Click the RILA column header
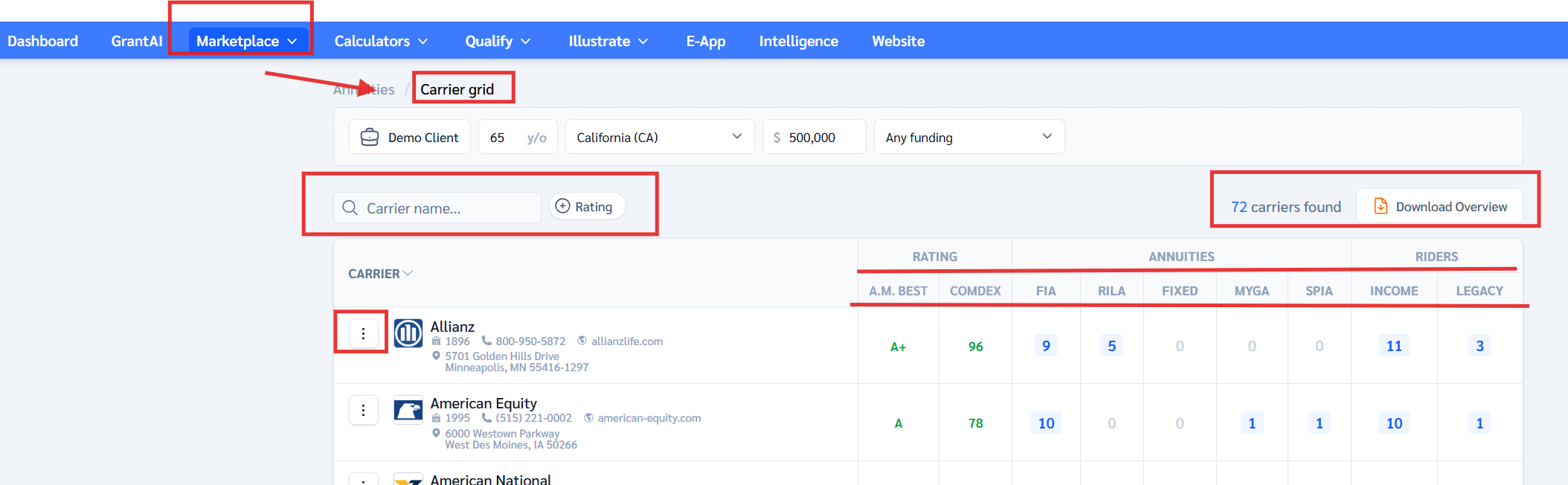This screenshot has height=485, width=1568. click(1111, 291)
